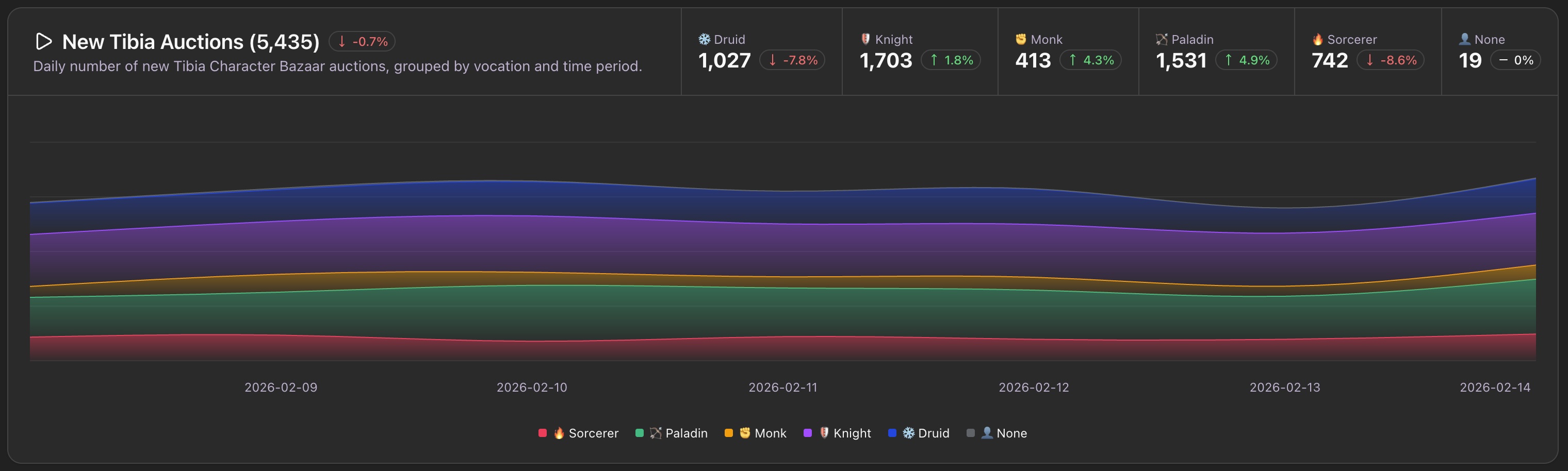This screenshot has height=471, width=1568.
Task: Click the Paladin bow icon in the stats header
Action: 1162,39
